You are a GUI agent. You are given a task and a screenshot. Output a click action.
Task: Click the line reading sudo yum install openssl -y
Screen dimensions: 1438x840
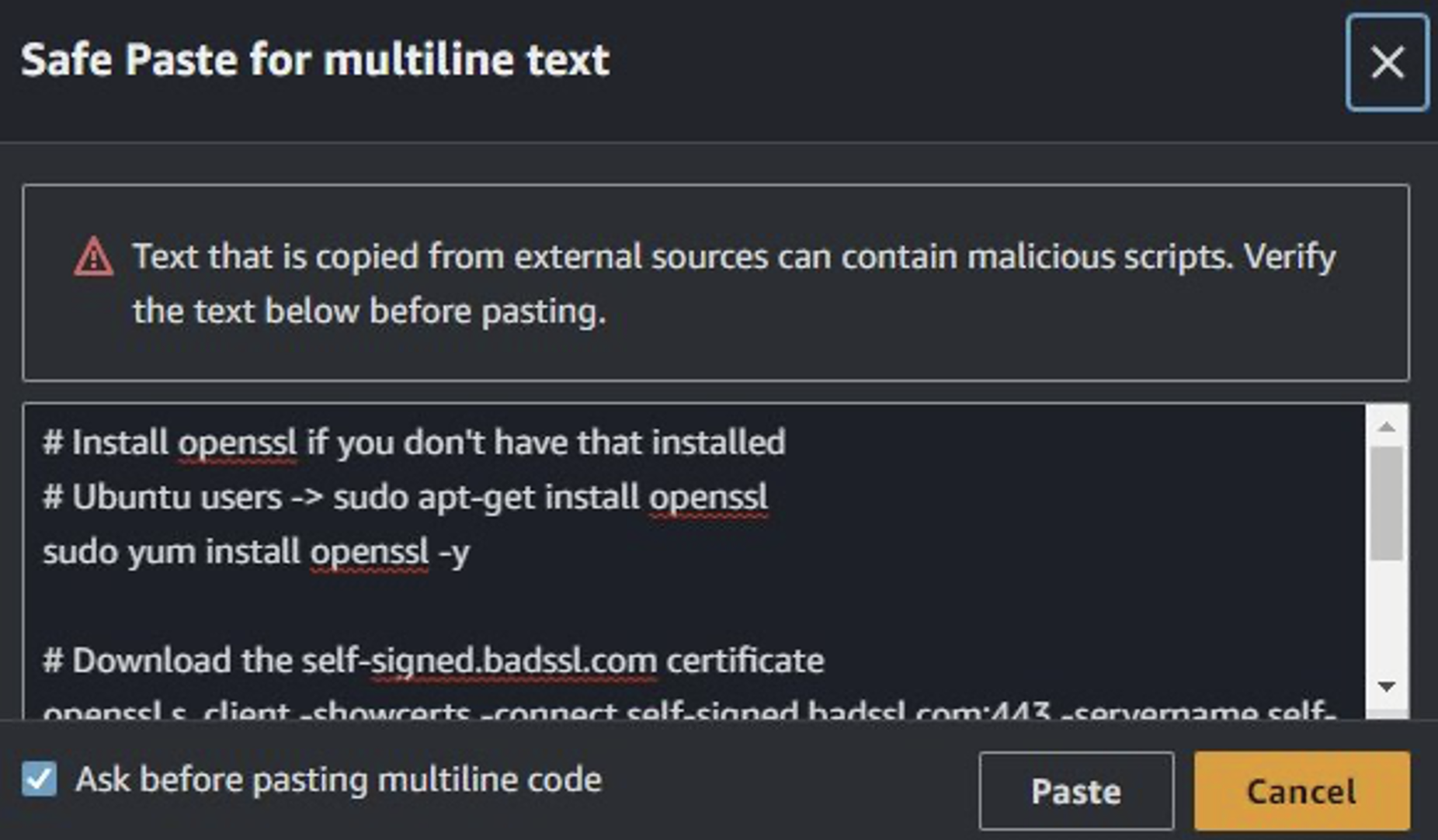[256, 551]
